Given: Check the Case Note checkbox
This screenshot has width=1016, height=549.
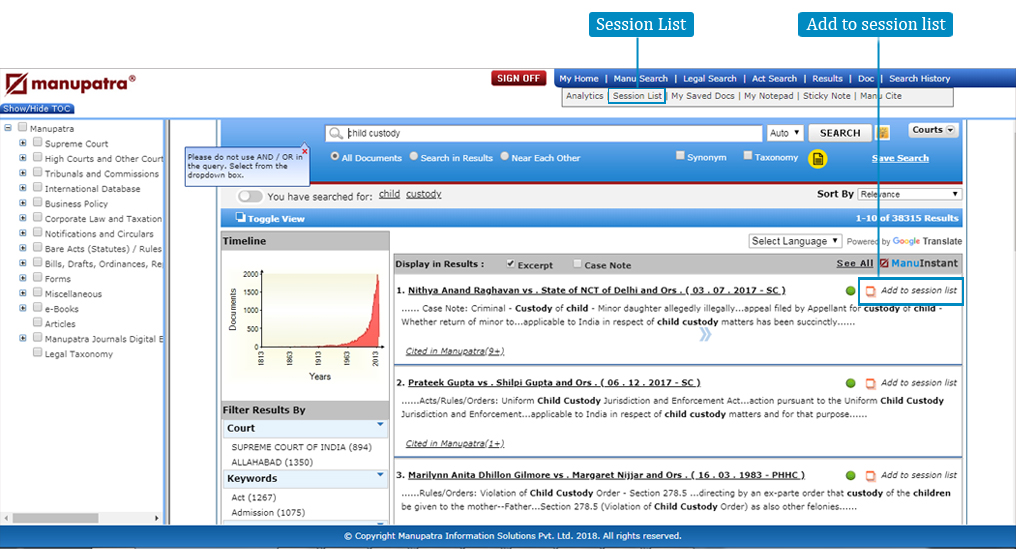Looking at the screenshot, I should point(577,264).
